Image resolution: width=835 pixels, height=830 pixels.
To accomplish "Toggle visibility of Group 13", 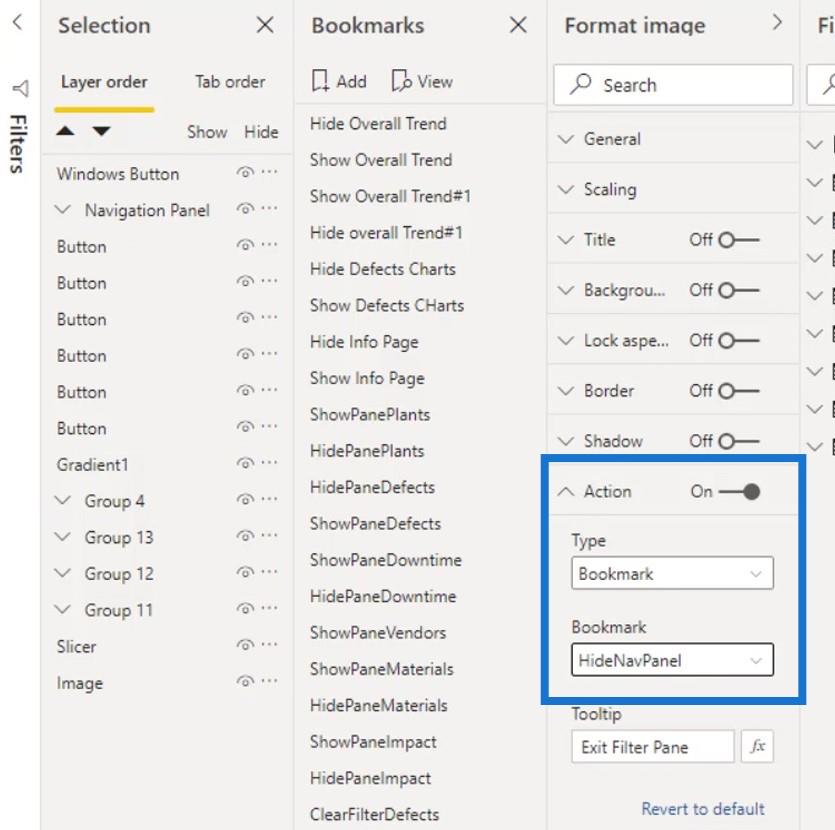I will click(245, 536).
